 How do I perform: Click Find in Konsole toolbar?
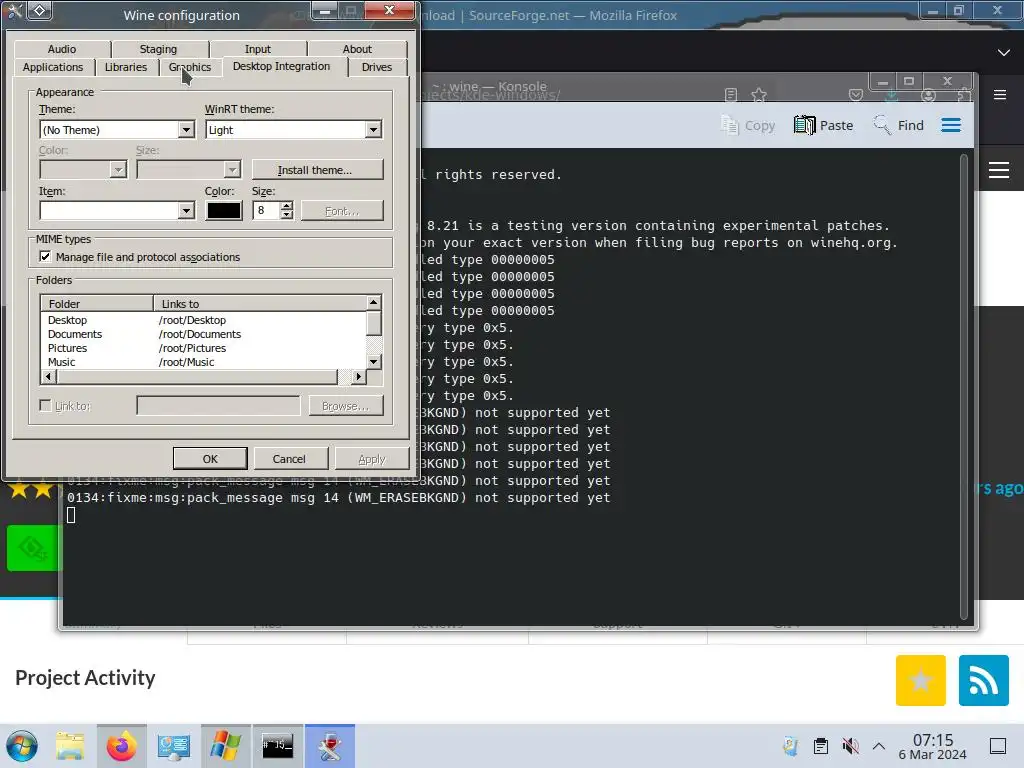pos(899,125)
